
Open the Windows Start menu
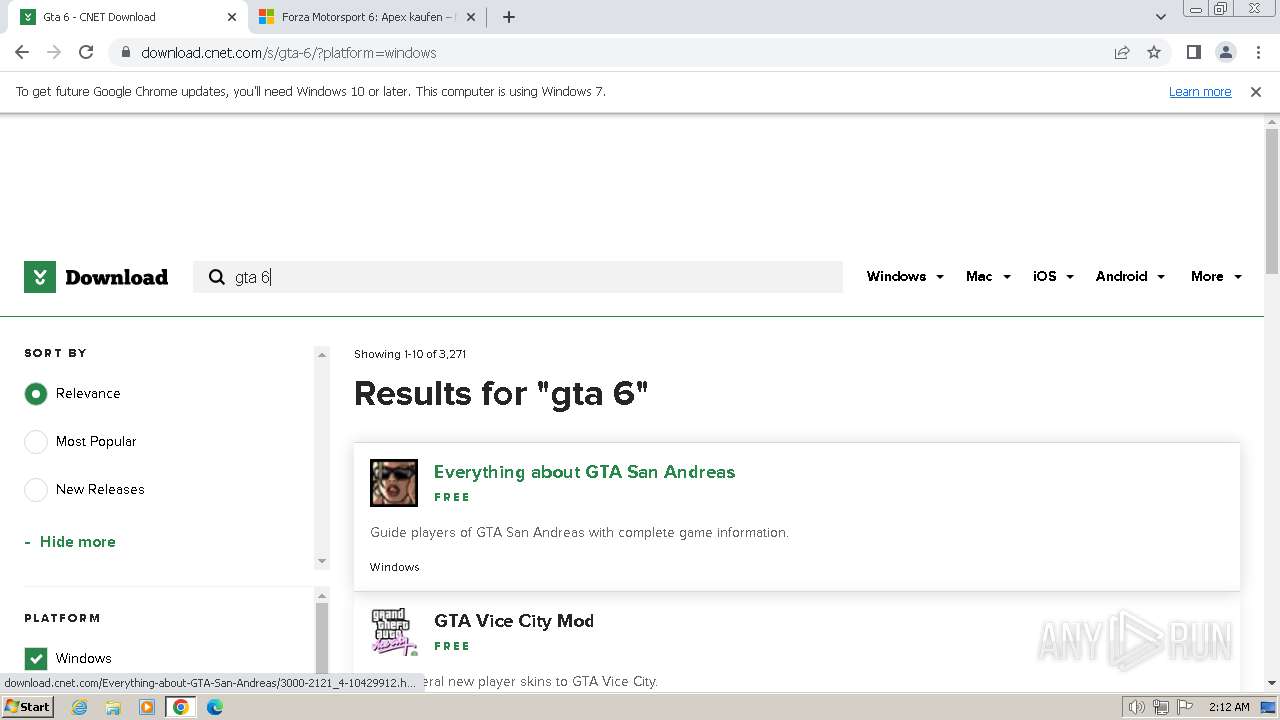[x=27, y=707]
